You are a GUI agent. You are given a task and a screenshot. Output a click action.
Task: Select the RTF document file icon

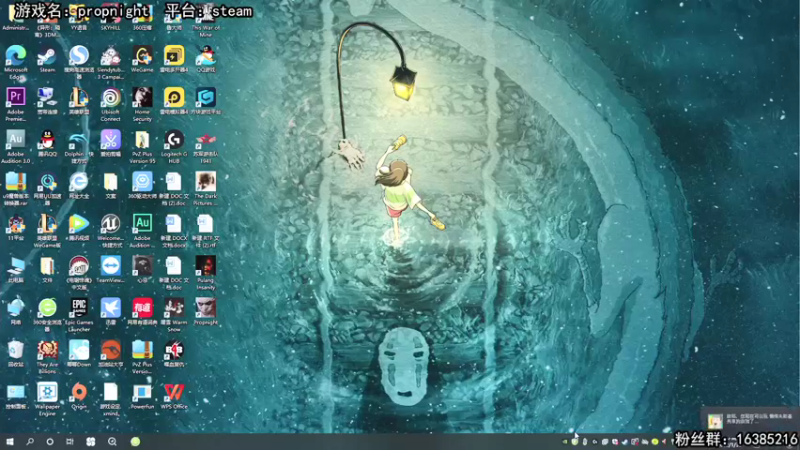tap(206, 231)
